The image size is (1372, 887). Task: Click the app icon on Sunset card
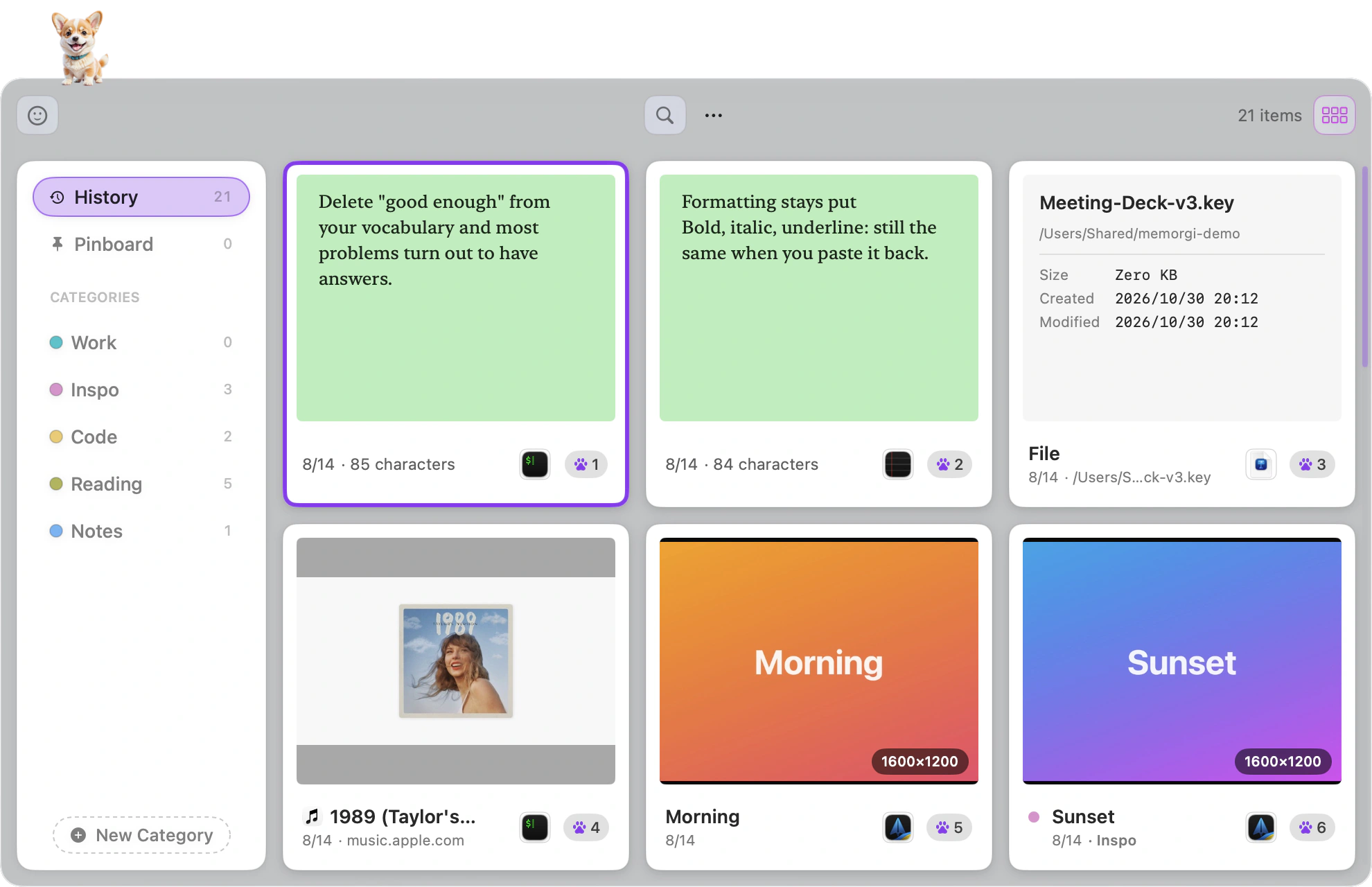tap(1260, 827)
